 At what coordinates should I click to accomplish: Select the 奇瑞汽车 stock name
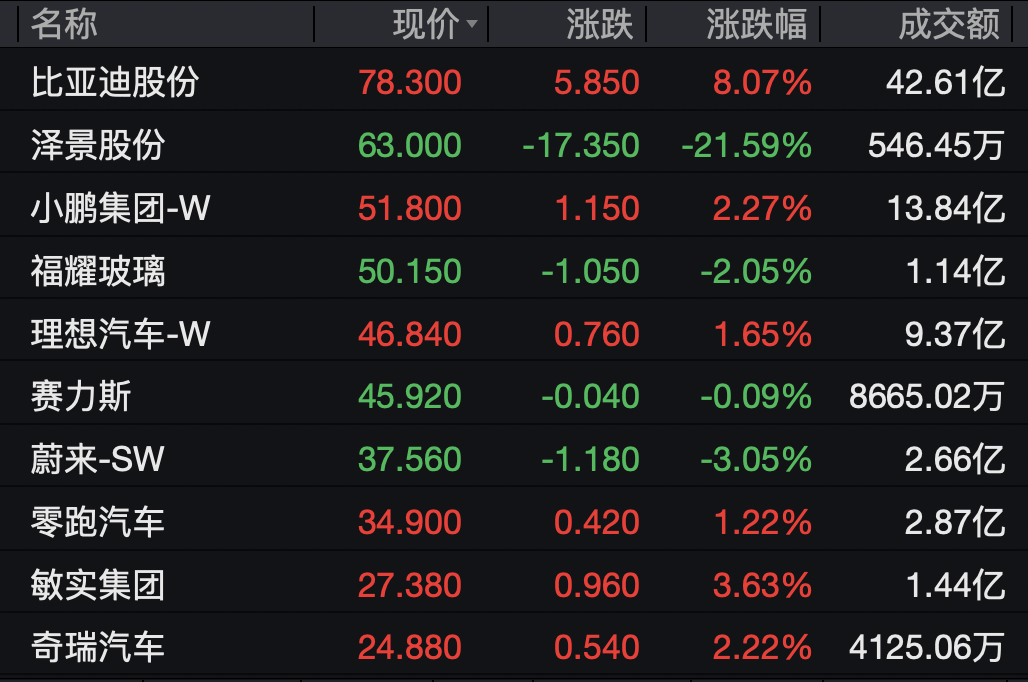click(98, 647)
